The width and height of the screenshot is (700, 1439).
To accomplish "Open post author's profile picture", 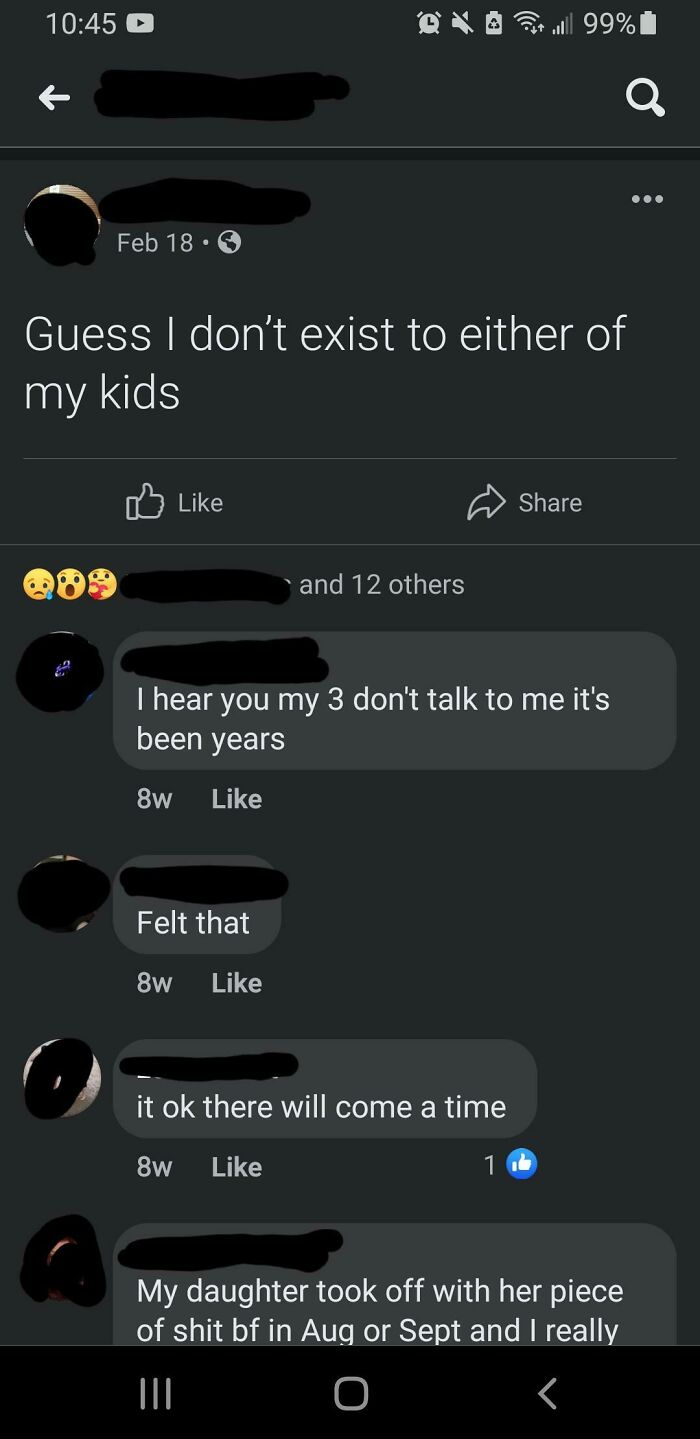I will pos(63,224).
